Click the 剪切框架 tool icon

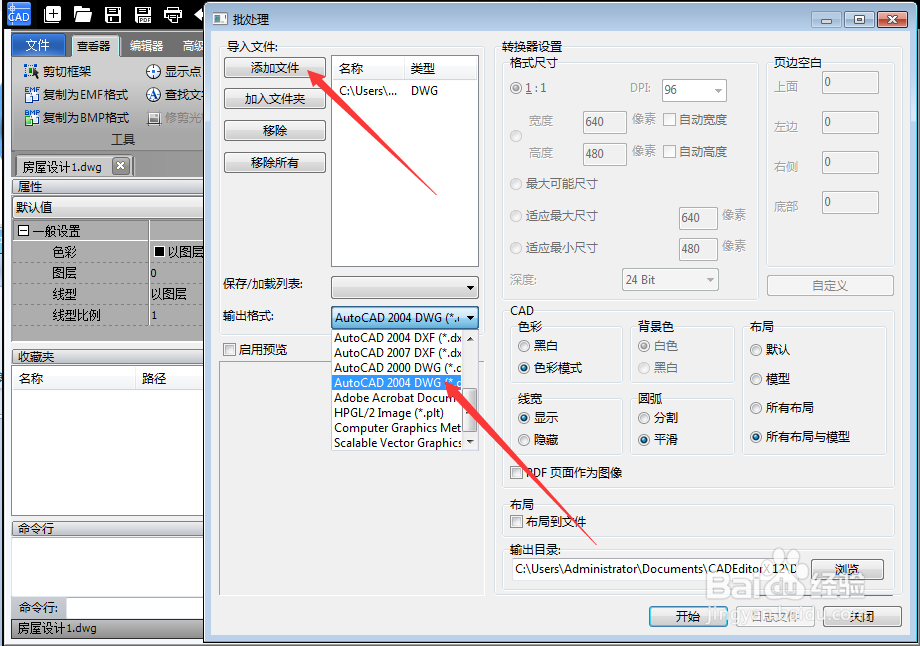coord(31,72)
